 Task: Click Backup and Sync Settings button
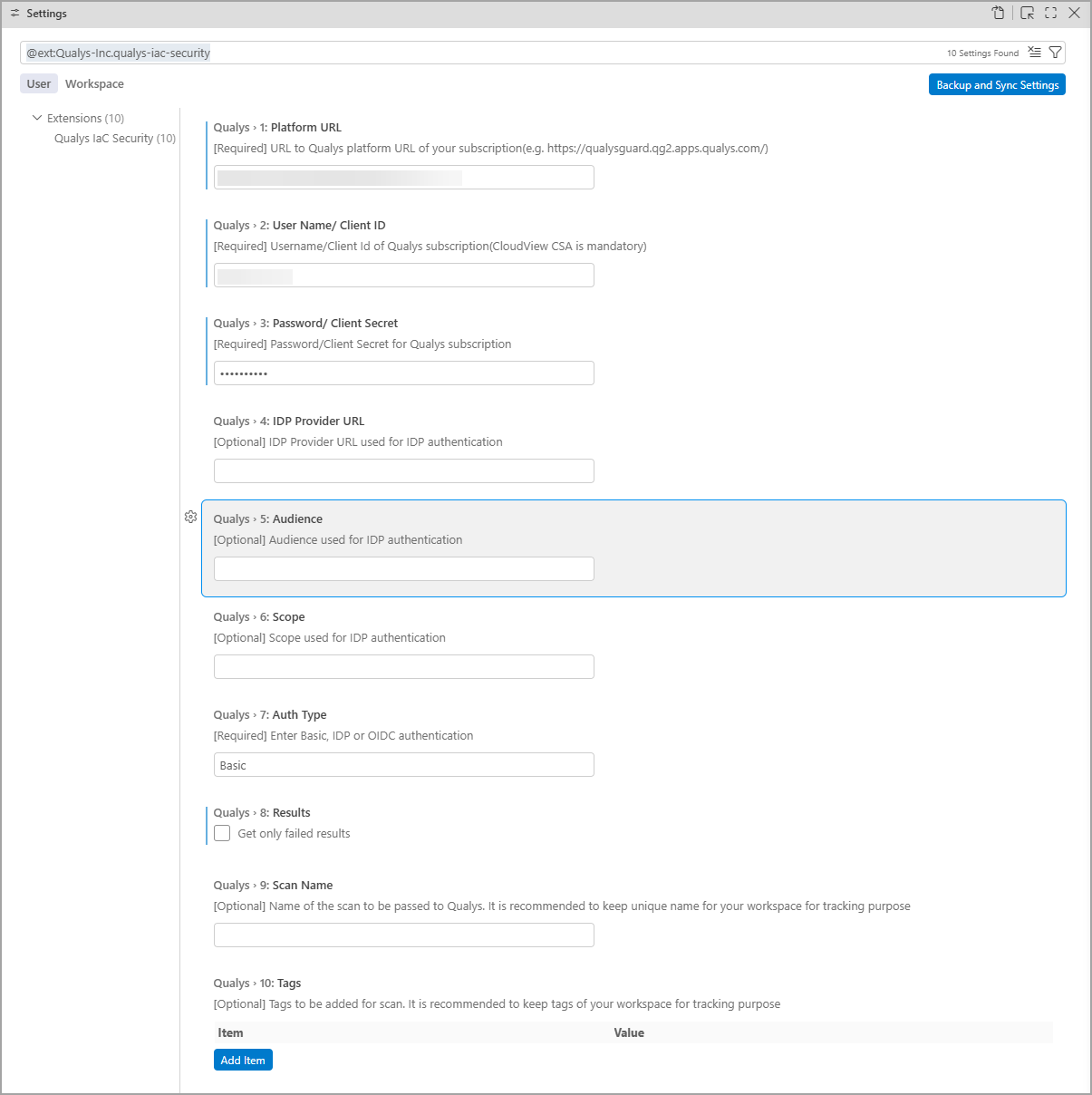click(997, 84)
